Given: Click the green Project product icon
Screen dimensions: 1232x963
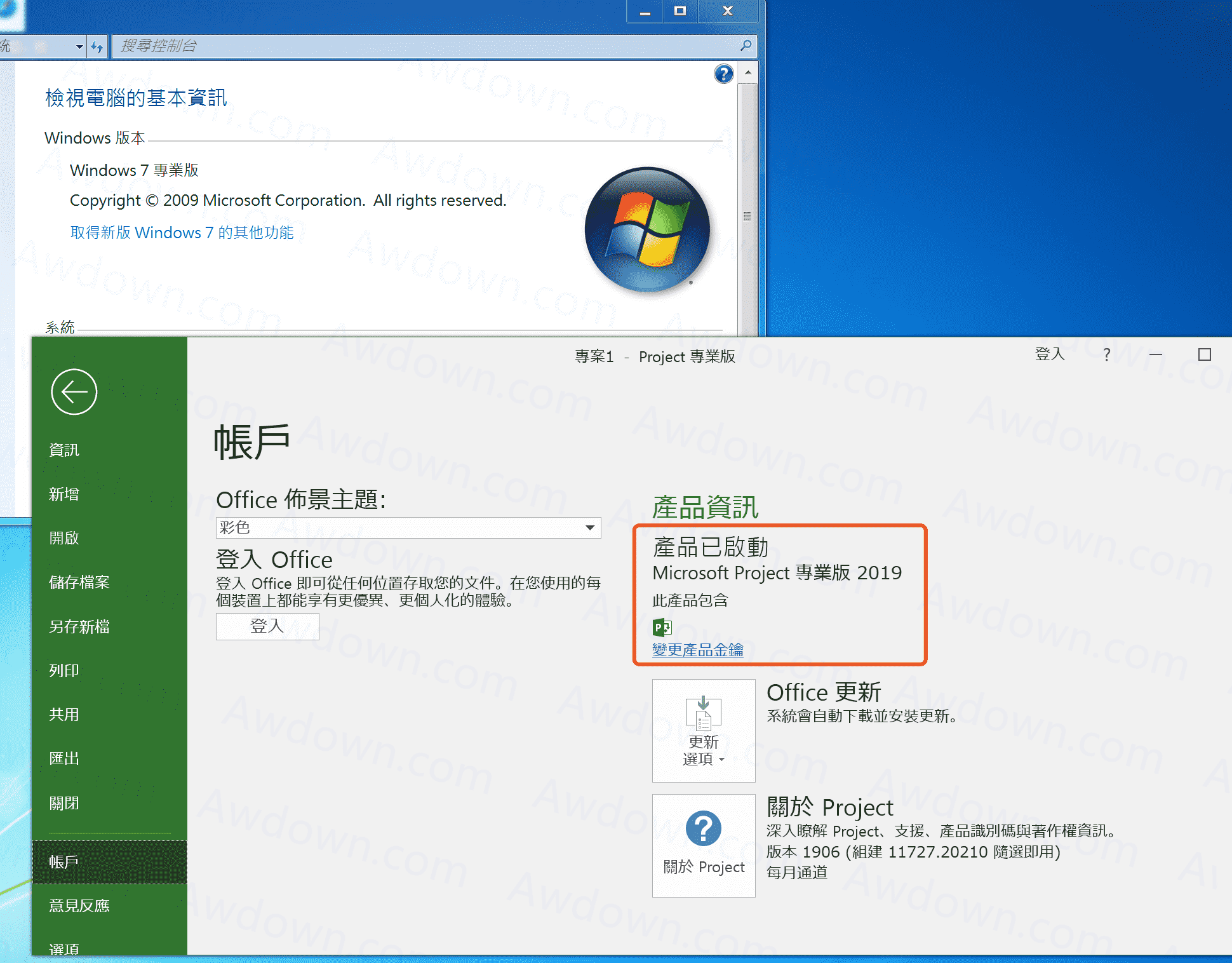Looking at the screenshot, I should click(662, 628).
